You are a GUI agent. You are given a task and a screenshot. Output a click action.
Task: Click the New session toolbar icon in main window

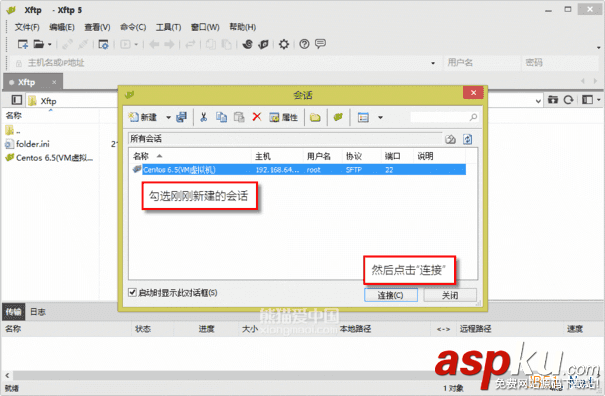23,44
